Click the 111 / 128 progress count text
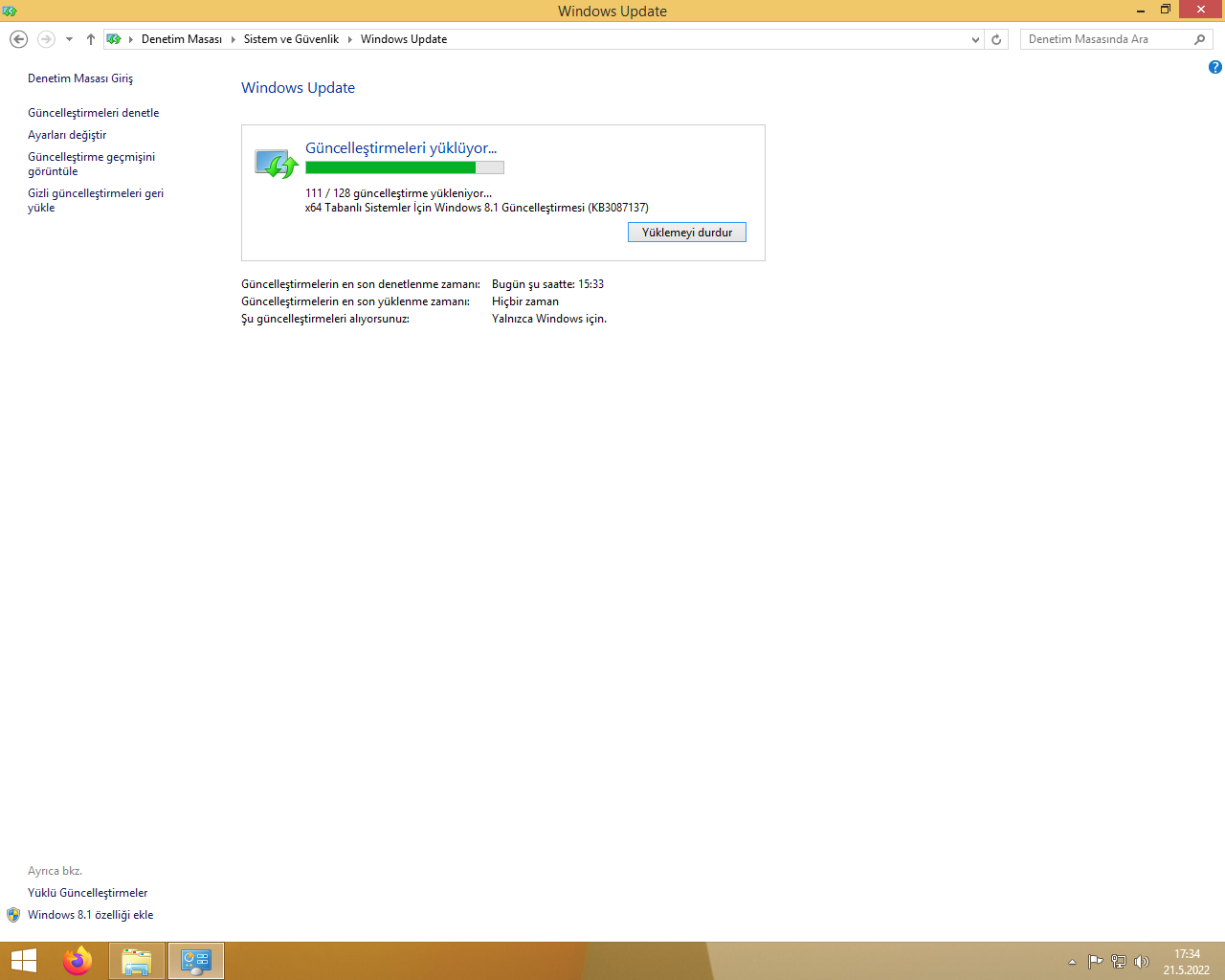This screenshot has width=1225, height=980. (x=398, y=193)
